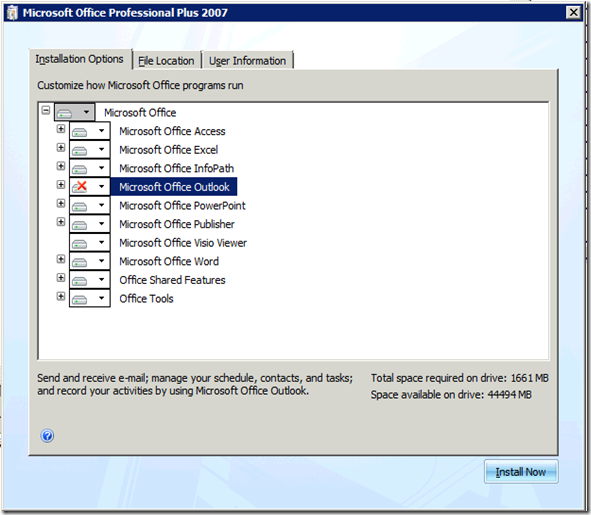Open not-available dropdown for Microsoft Office Outlook
591x515 pixels.
pyautogui.click(x=90, y=186)
